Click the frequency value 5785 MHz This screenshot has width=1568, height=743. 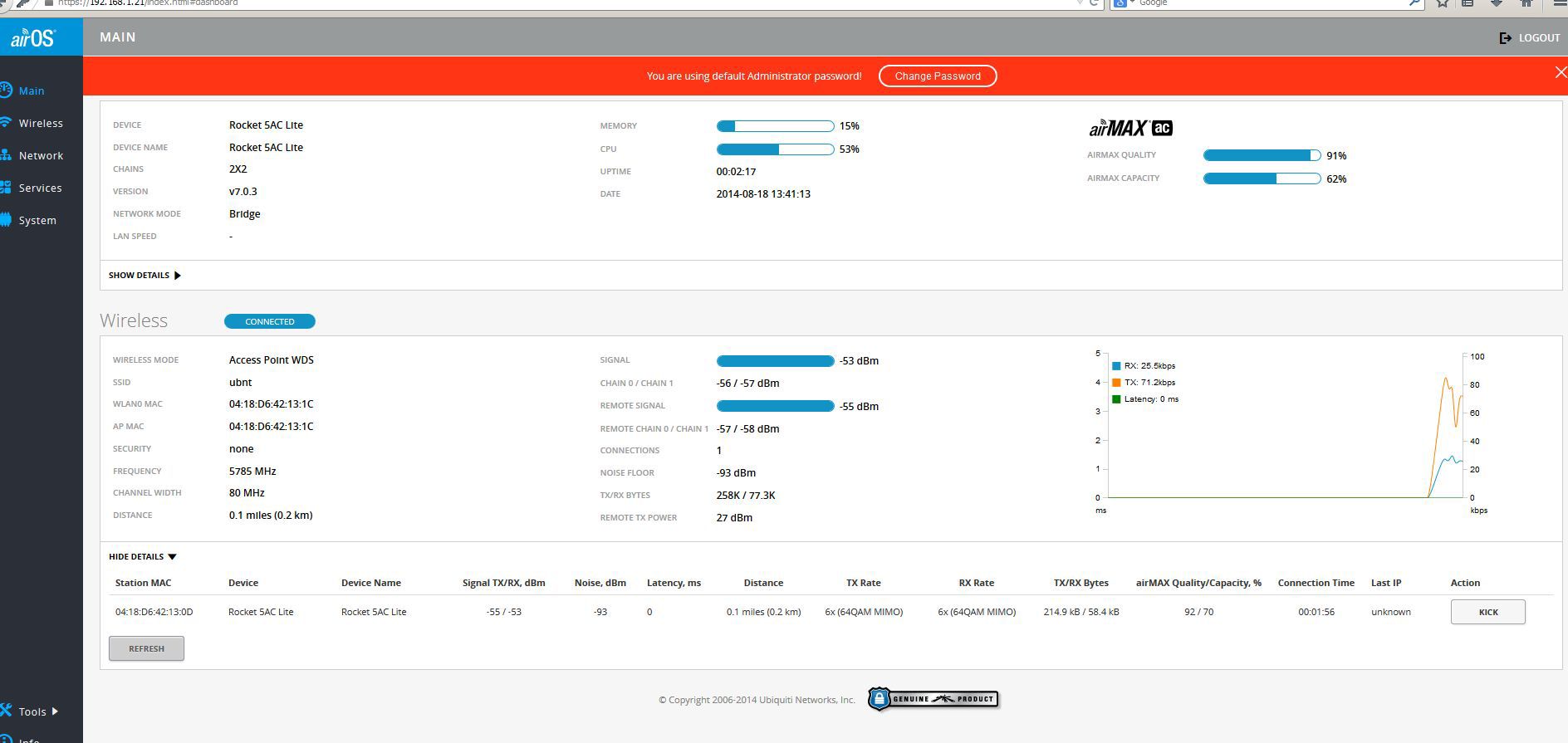[252, 471]
